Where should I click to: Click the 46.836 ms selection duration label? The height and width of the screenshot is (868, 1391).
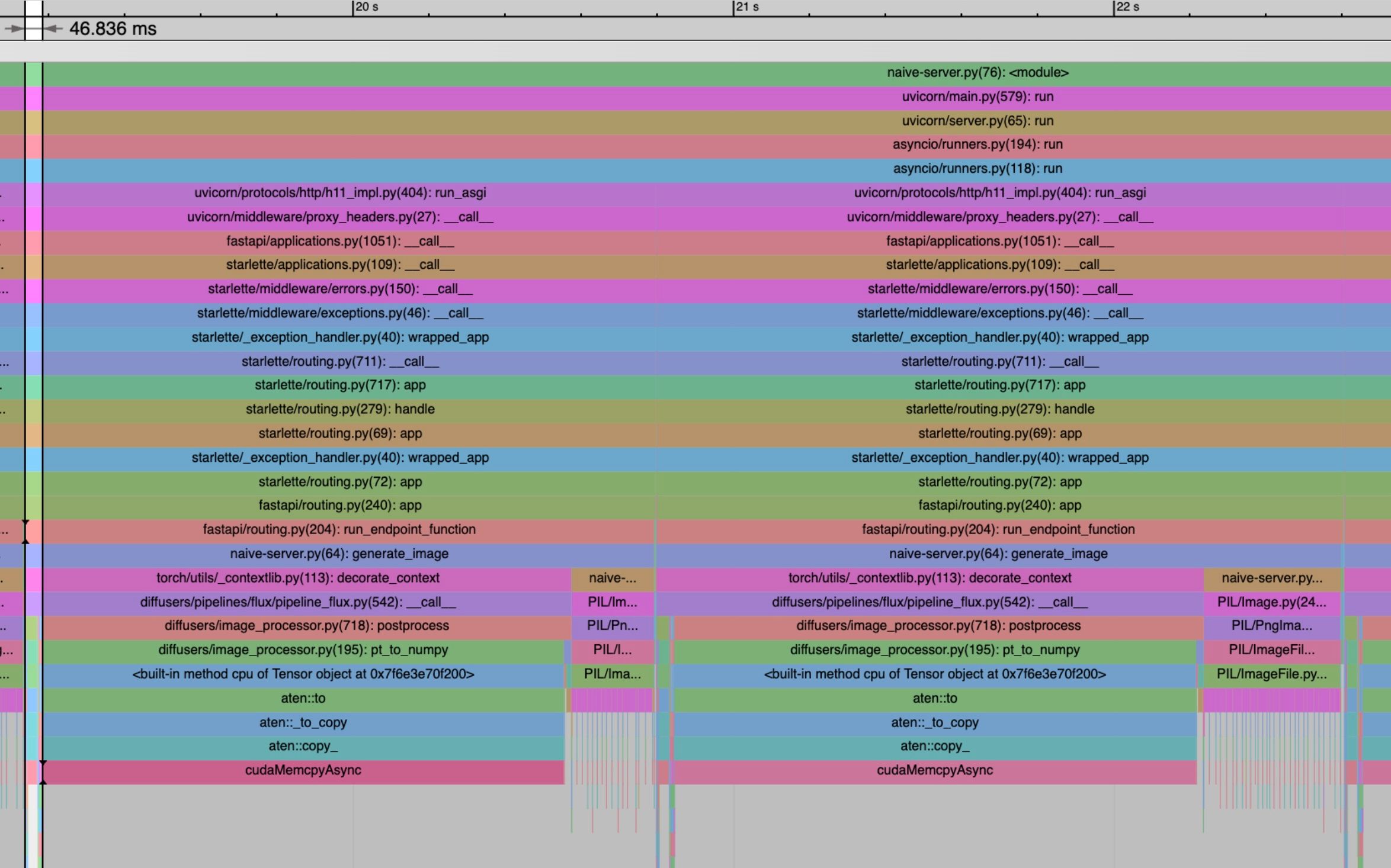click(113, 28)
